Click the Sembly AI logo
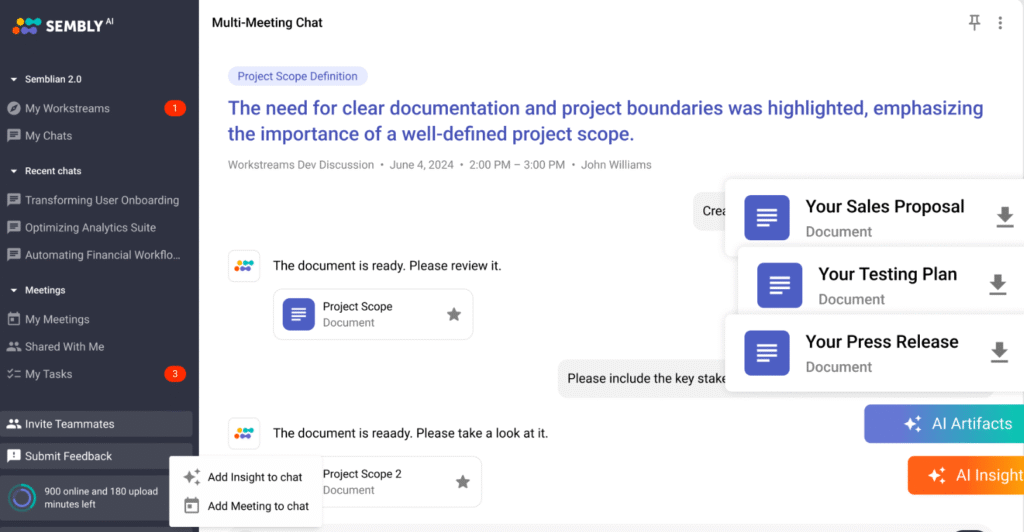1024x532 pixels. coord(63,25)
